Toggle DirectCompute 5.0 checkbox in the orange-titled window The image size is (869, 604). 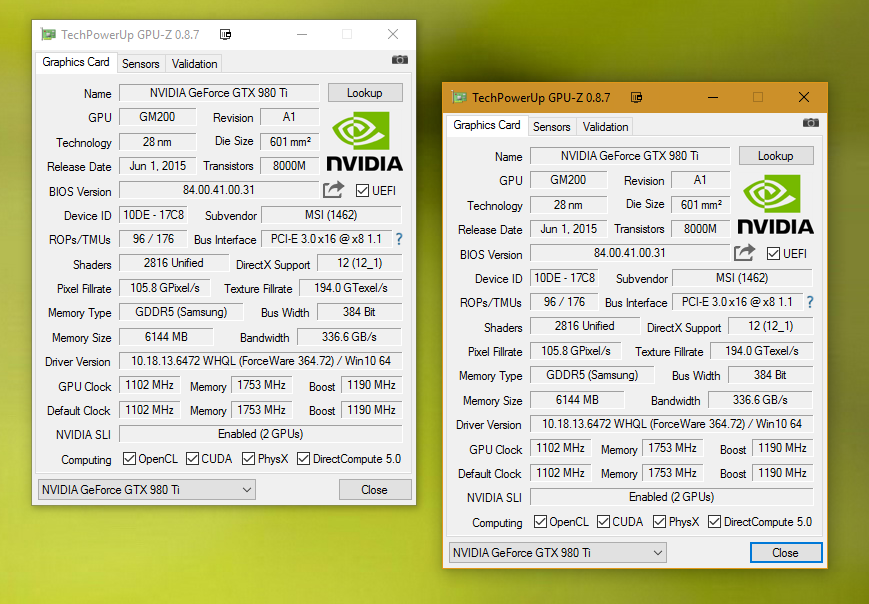pyautogui.click(x=715, y=522)
